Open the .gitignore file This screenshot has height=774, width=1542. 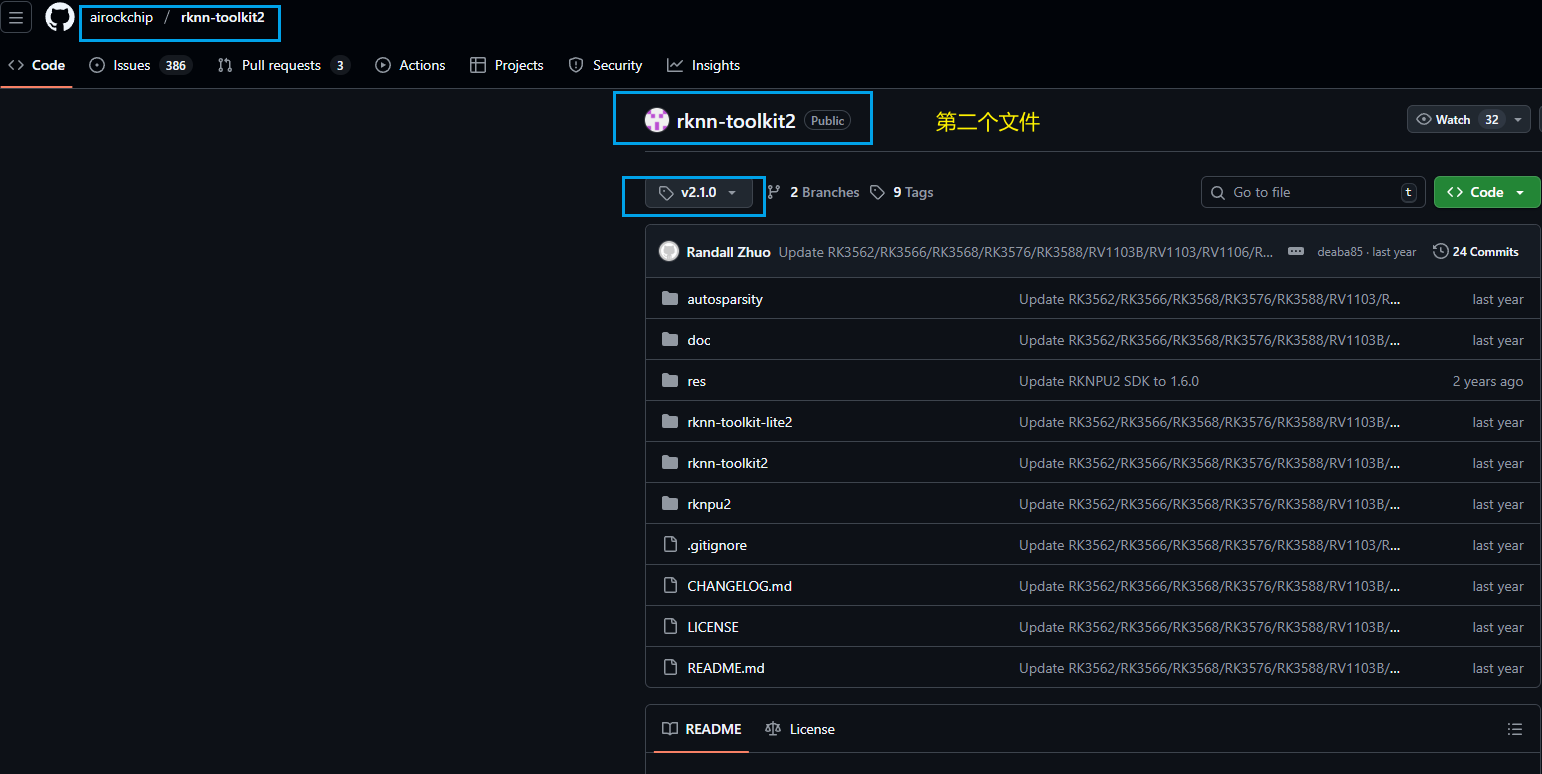(717, 545)
